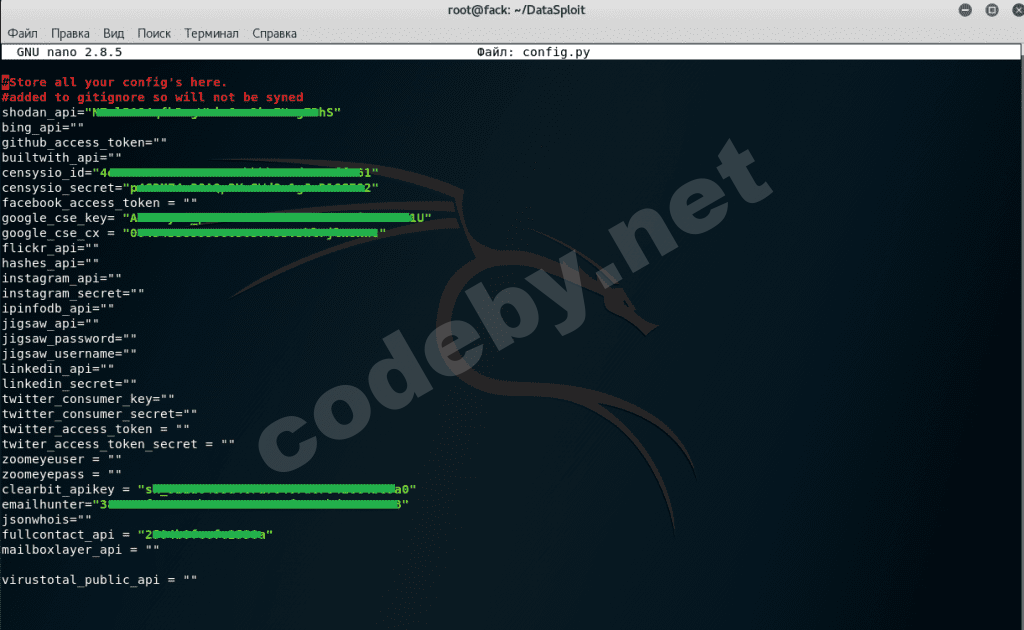The image size is (1024, 630).
Task: Click the ipinfodb_api line
Action: tap(57, 308)
